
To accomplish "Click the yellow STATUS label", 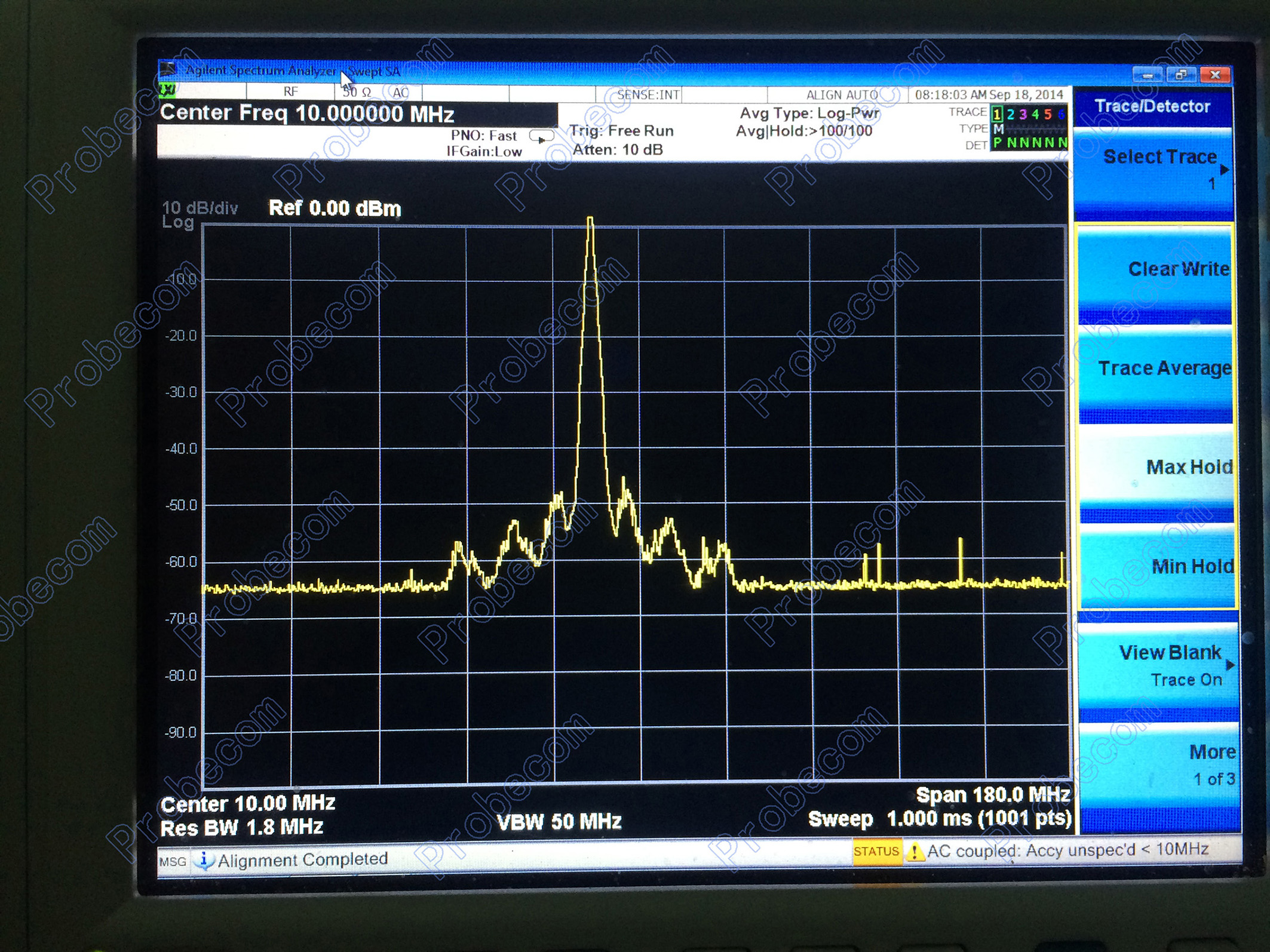I will coord(876,851).
